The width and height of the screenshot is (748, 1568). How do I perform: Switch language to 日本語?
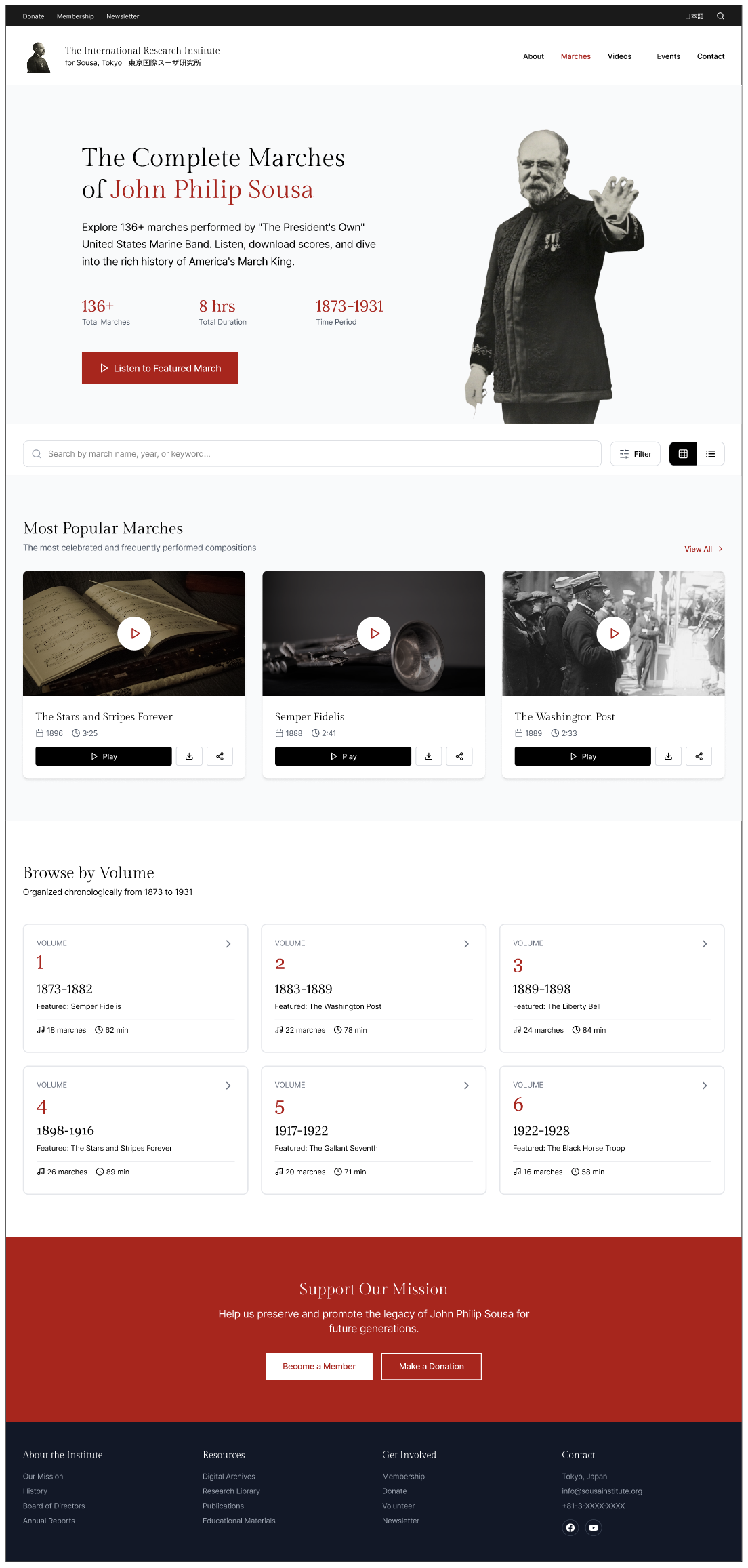[694, 16]
